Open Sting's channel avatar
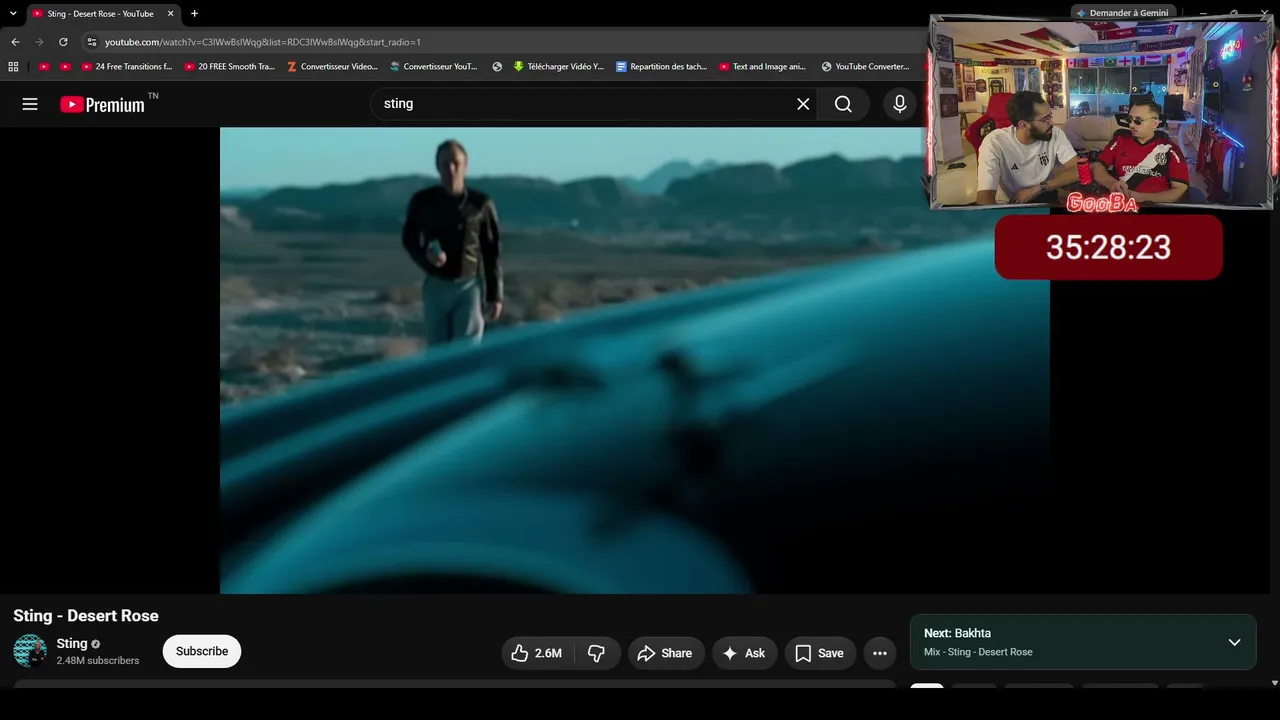Screen dimensions: 1280x720 tap(30, 651)
